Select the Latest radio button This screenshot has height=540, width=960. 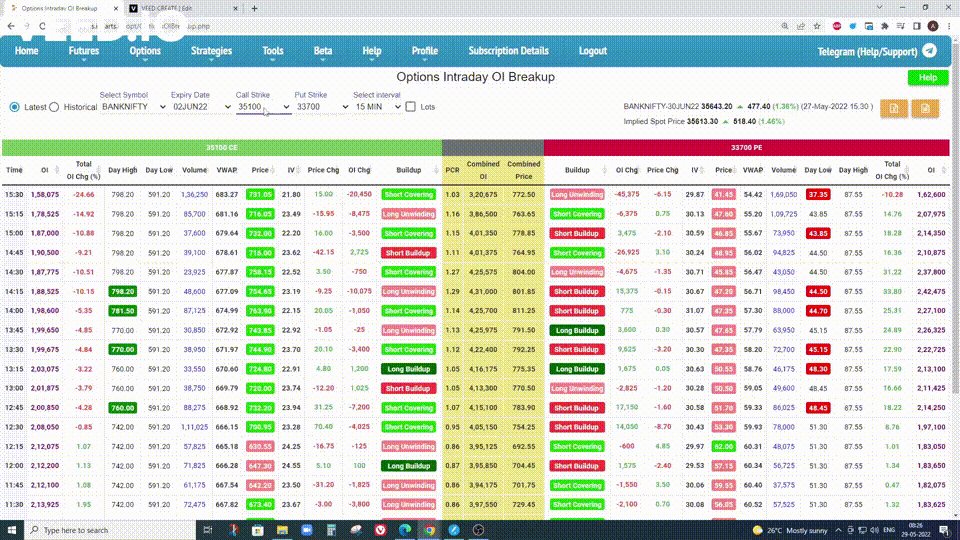pyautogui.click(x=15, y=107)
